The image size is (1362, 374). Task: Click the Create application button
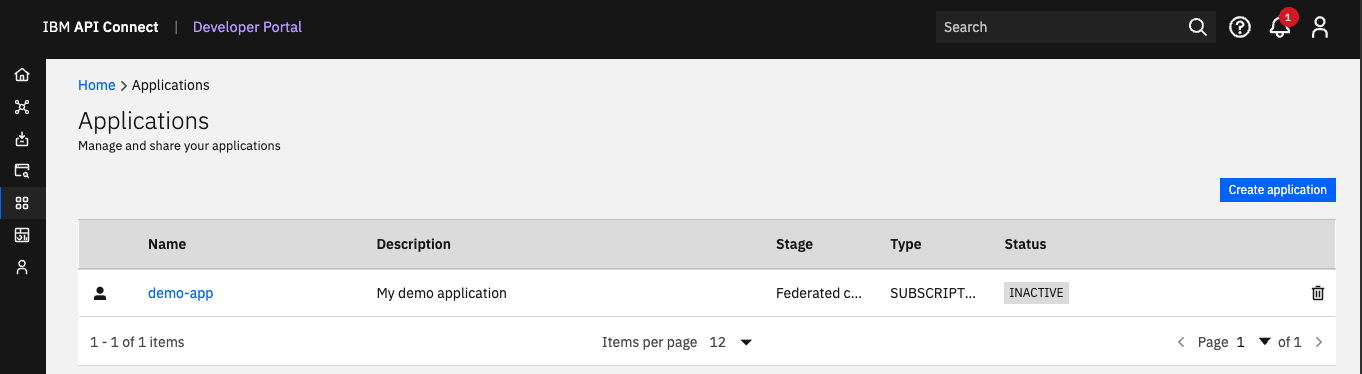(x=1278, y=190)
